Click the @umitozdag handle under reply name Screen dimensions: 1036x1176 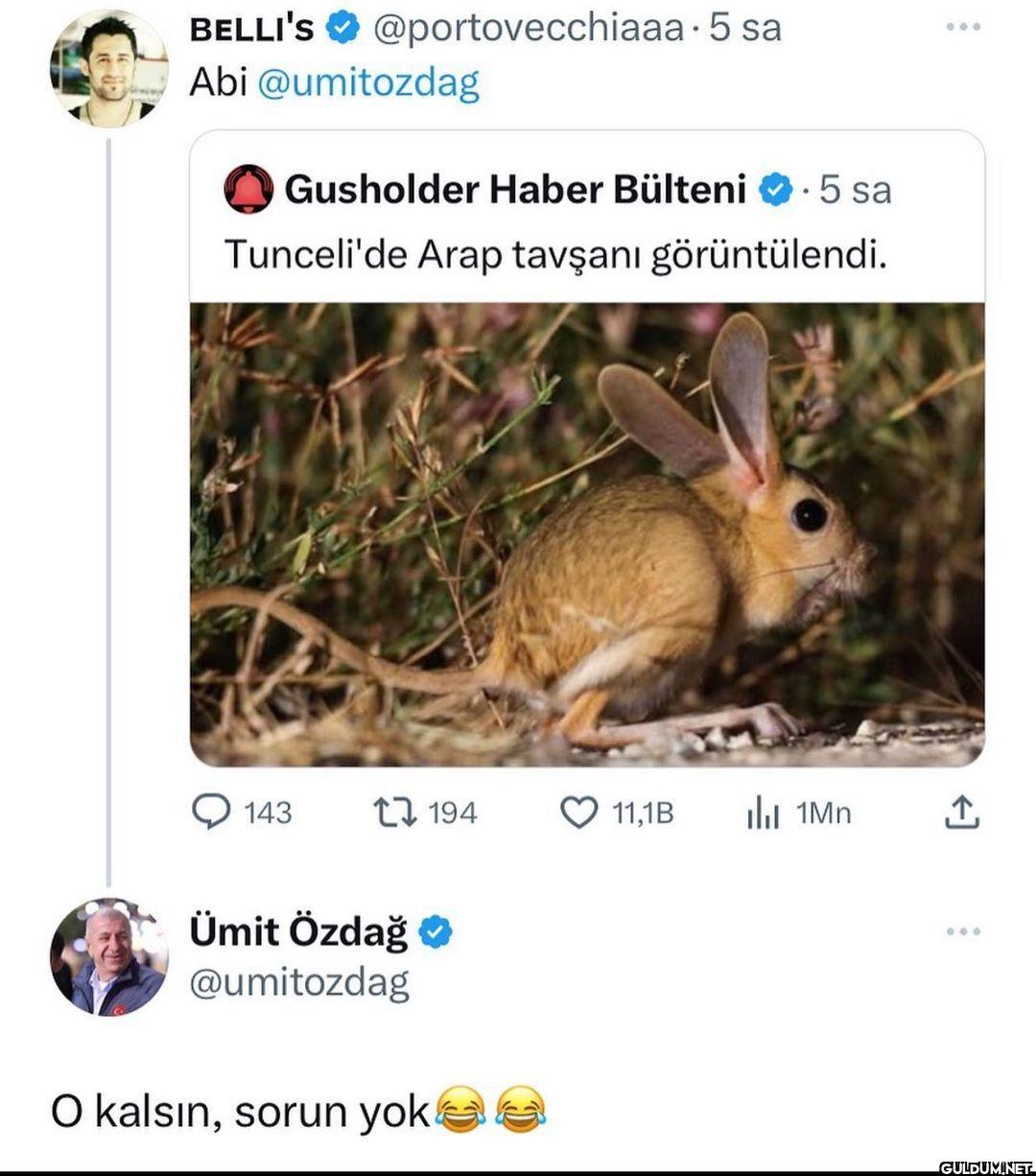pos(299,982)
